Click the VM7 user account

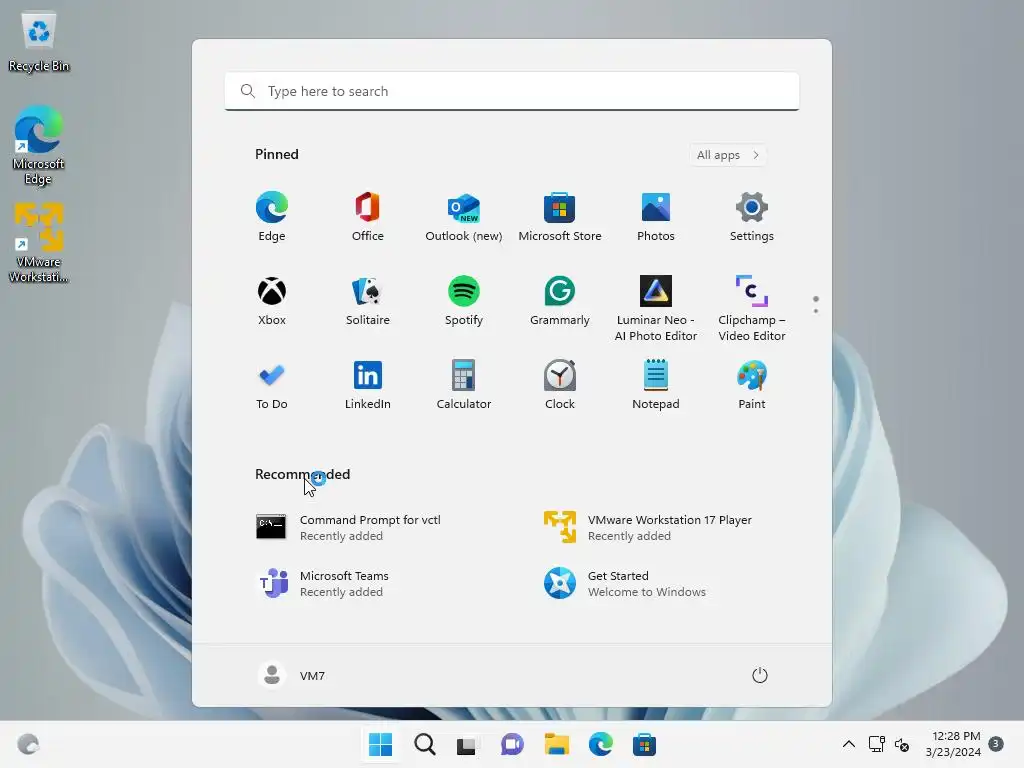292,675
